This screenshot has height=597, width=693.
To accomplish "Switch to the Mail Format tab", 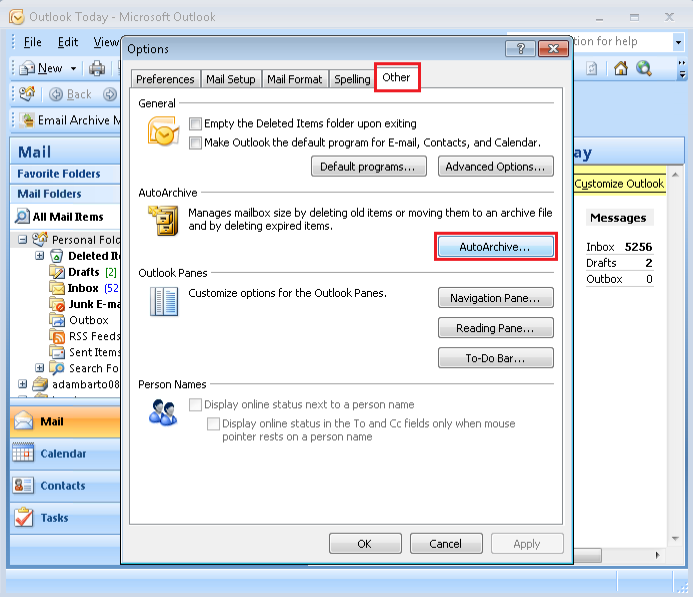I will (295, 79).
